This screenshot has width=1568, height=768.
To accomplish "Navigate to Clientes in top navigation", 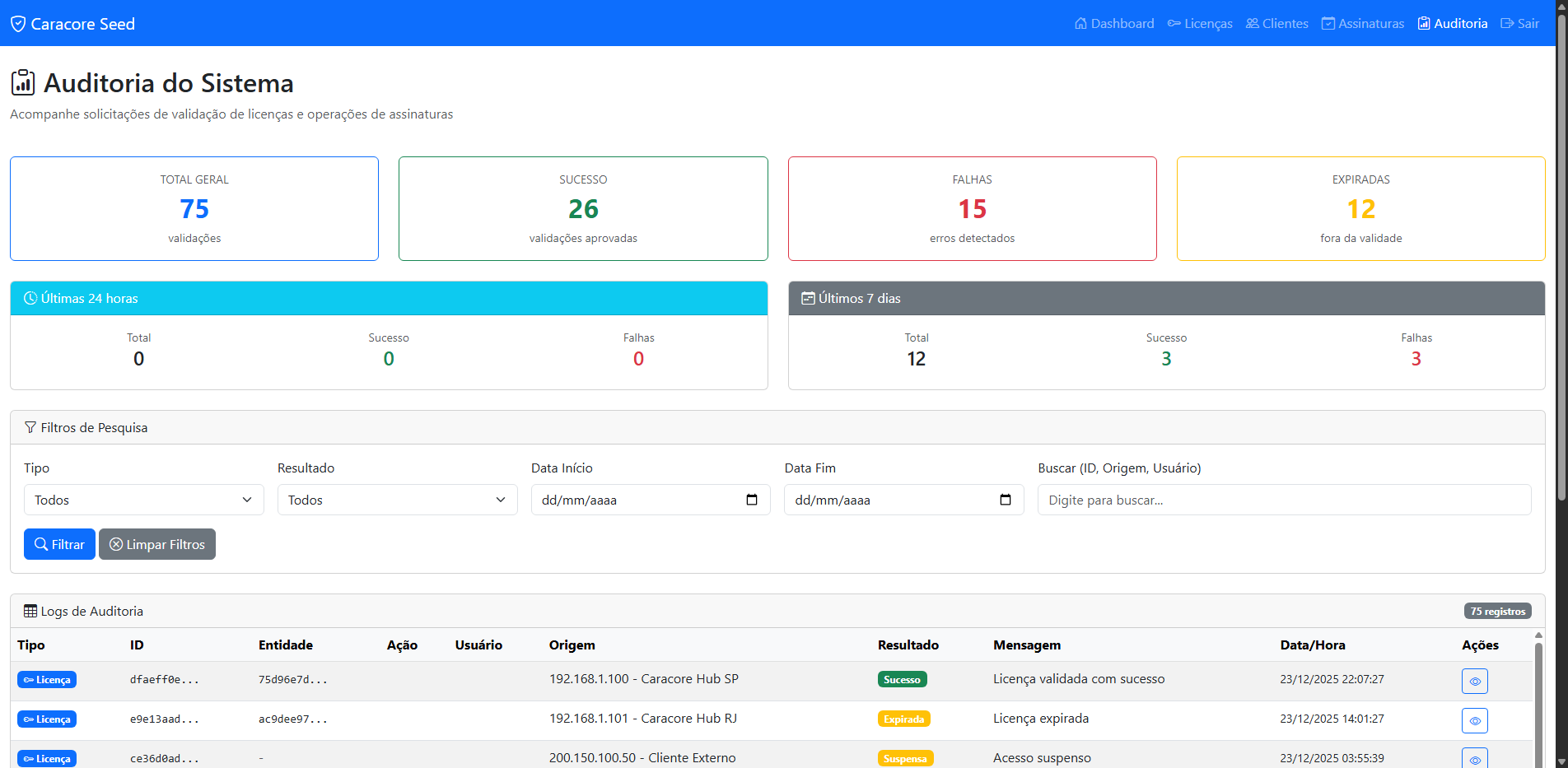I will pos(1276,24).
